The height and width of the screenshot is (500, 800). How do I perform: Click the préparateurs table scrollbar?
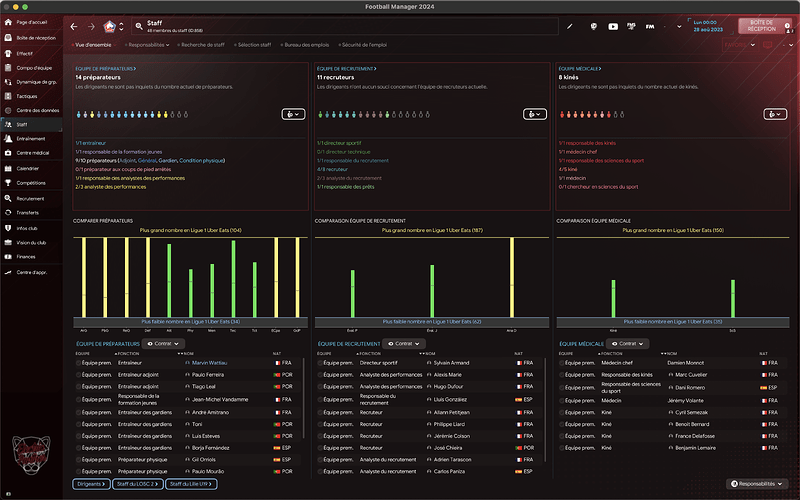pyautogui.click(x=304, y=398)
